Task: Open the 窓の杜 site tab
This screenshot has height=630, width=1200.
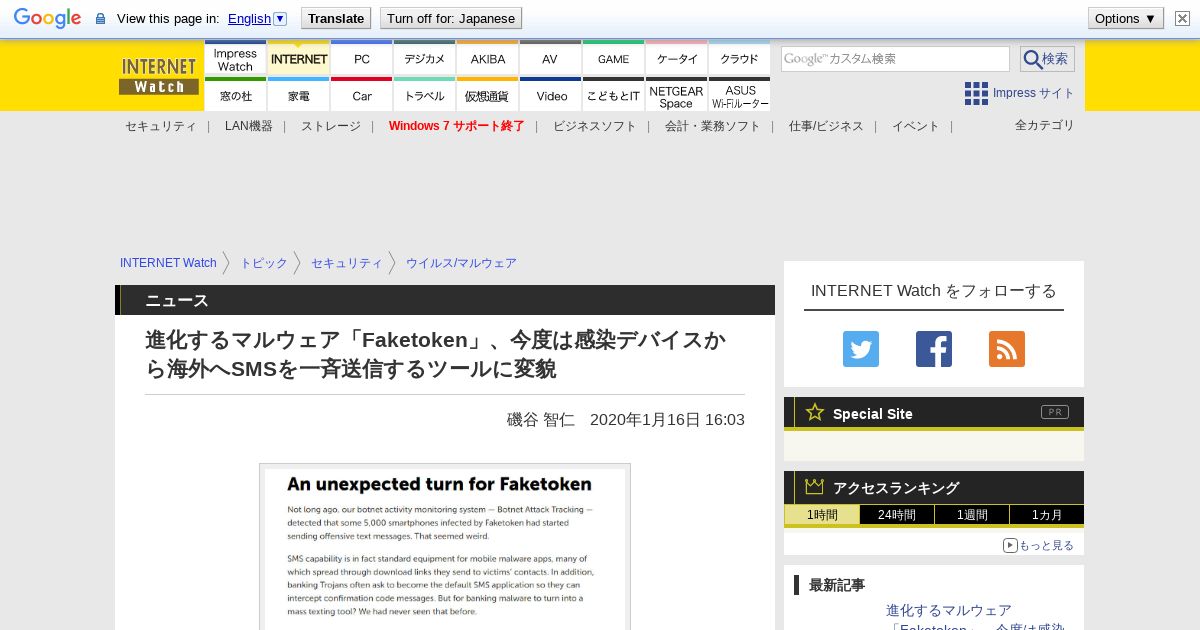Action: pos(235,95)
